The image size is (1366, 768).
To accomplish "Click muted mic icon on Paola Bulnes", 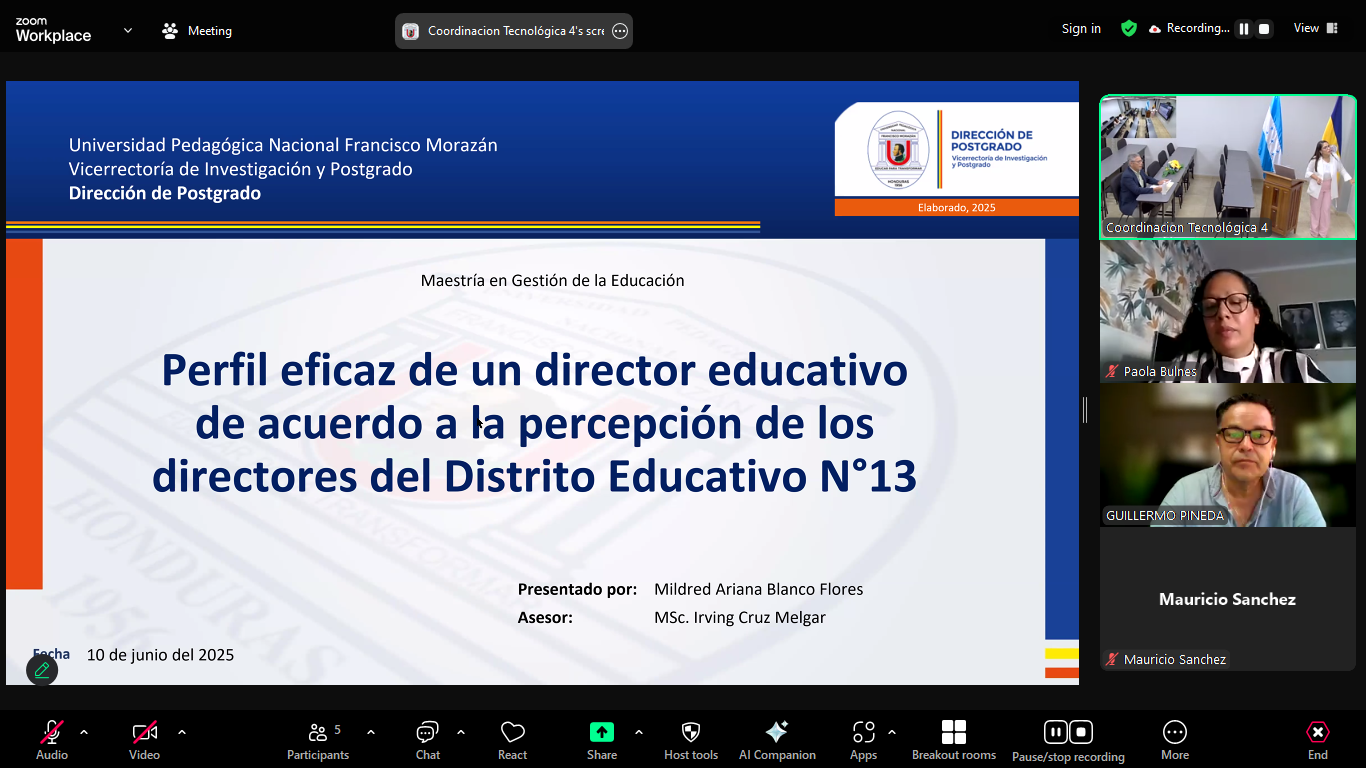I will pyautogui.click(x=1112, y=371).
